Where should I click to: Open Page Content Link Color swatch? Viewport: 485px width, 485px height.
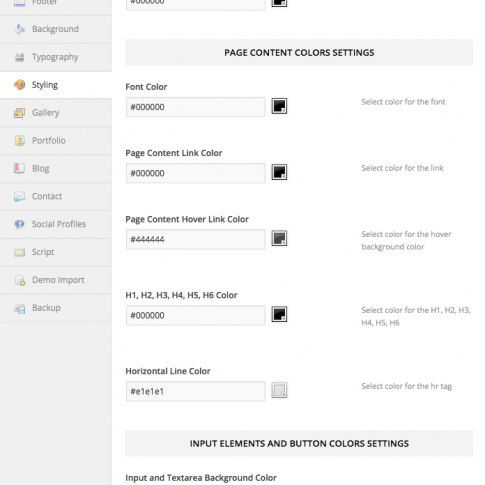point(279,172)
